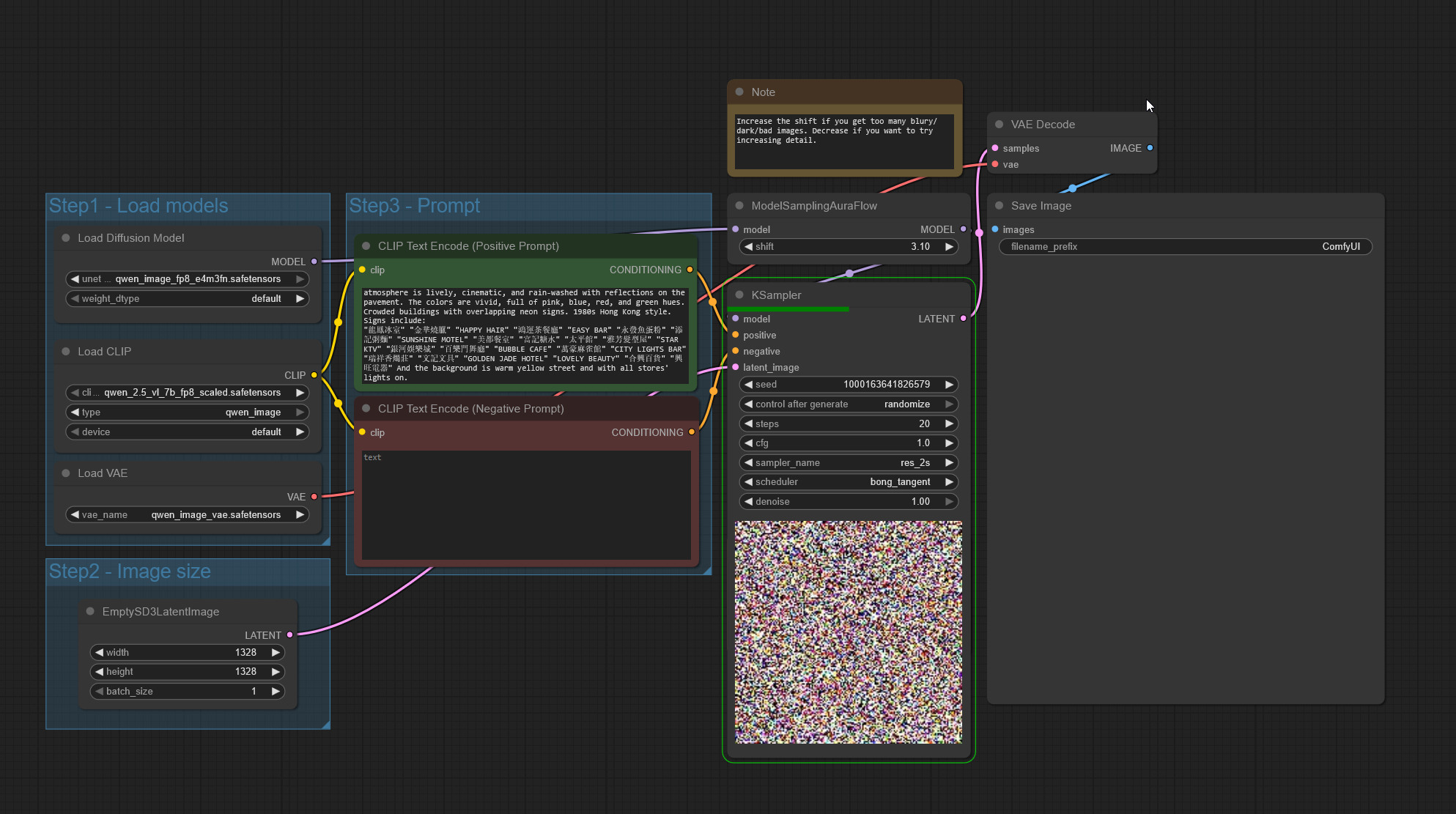Open the control after generate dropdown
The image size is (1456, 814).
(849, 404)
